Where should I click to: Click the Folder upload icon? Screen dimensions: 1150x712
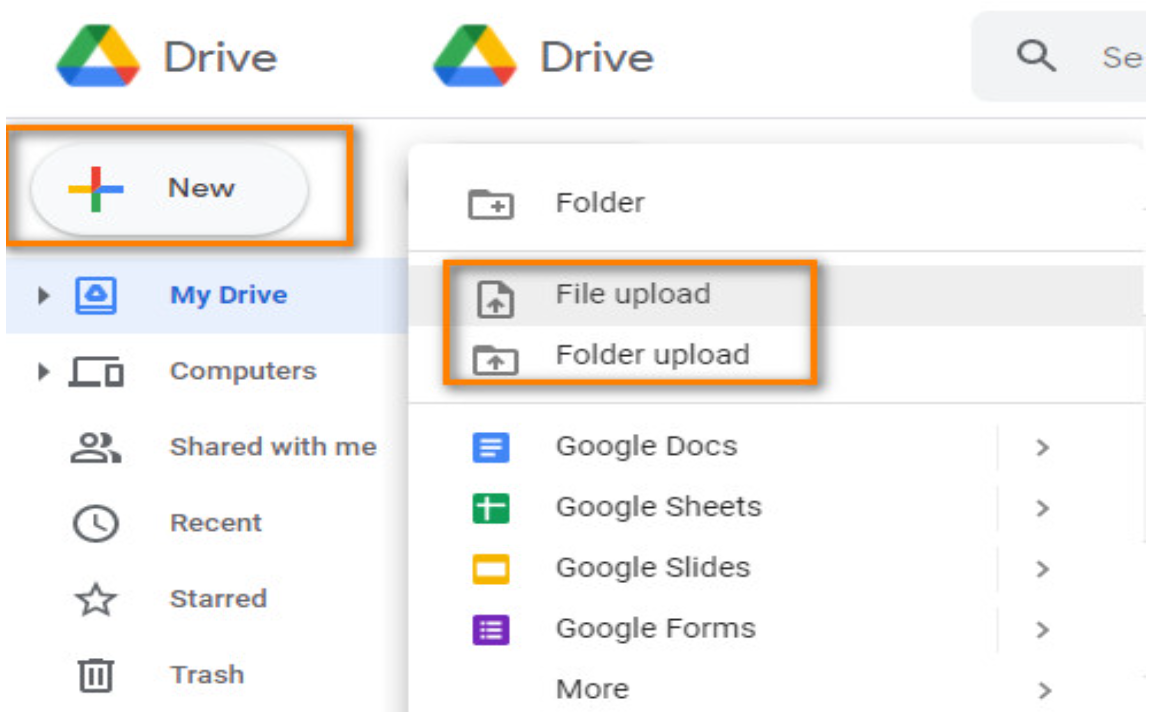pos(495,359)
